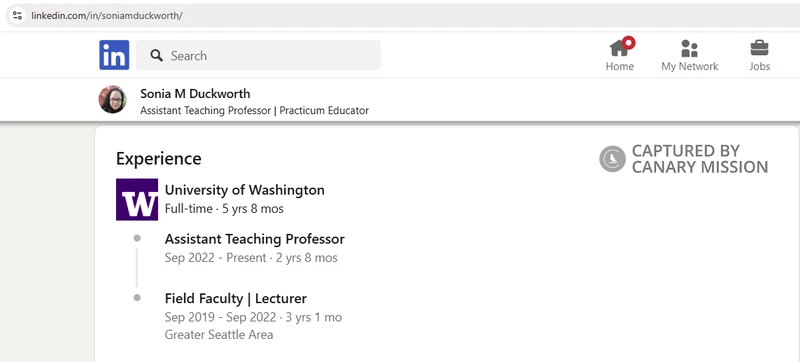Click the magnifying glass search icon
Screen dimensions: 800x362
pyautogui.click(x=157, y=56)
